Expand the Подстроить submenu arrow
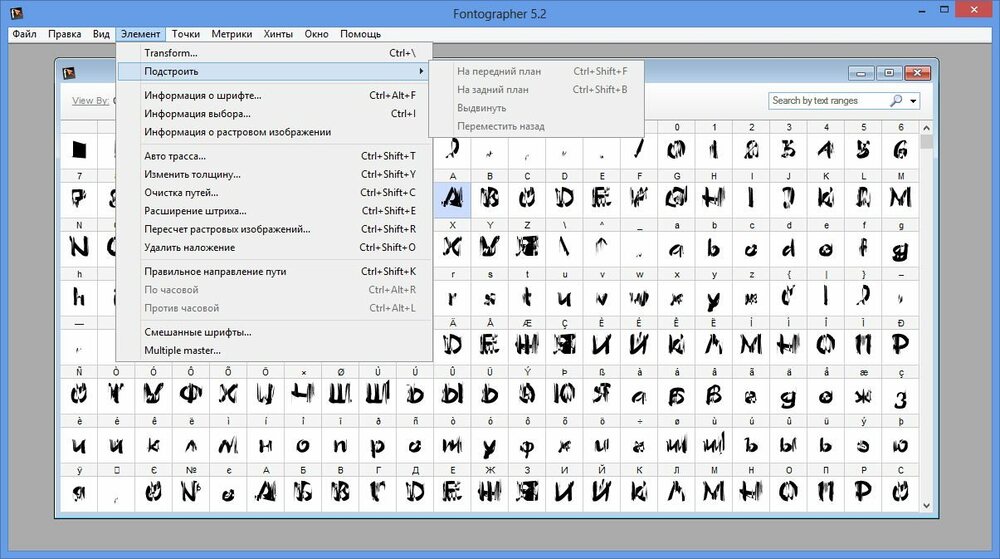Image resolution: width=1000 pixels, height=559 pixels. [x=421, y=71]
